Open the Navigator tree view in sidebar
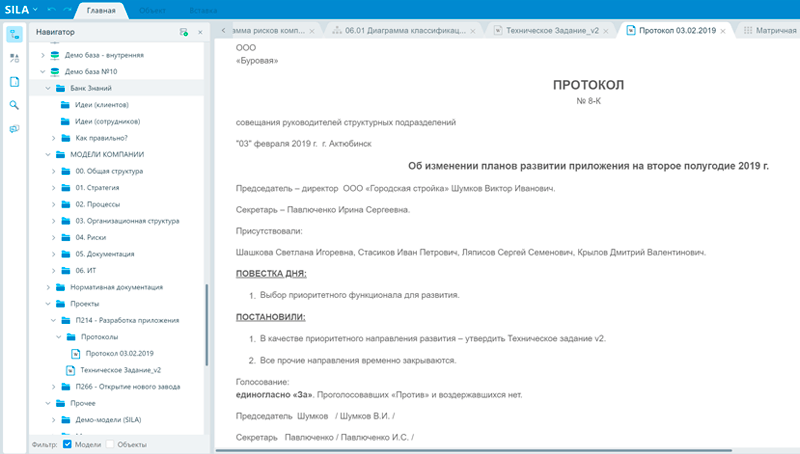The height and width of the screenshot is (454, 800). point(14,33)
